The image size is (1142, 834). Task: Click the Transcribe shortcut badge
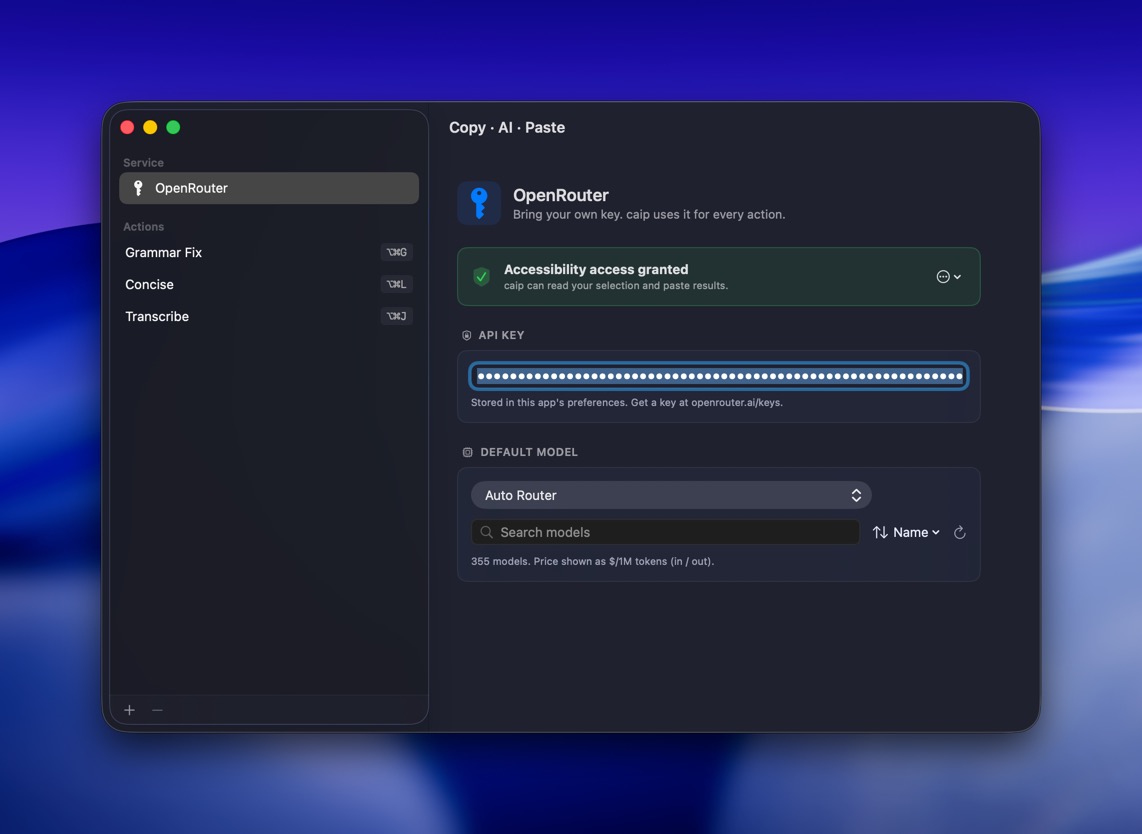point(396,316)
